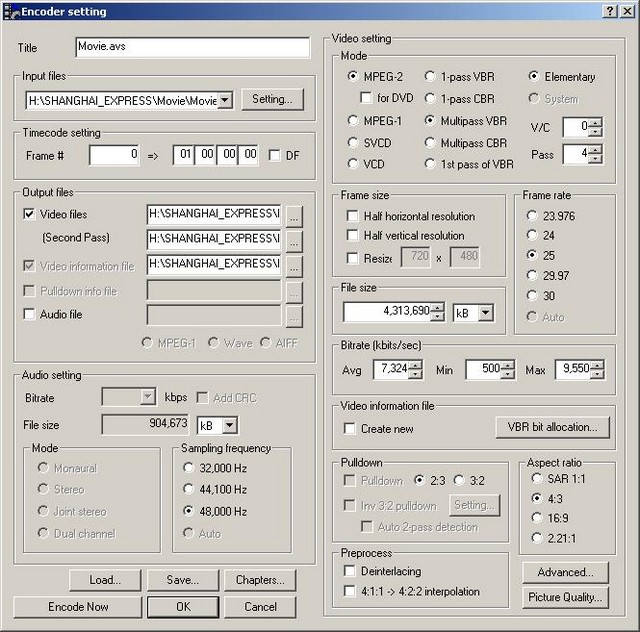Select the MPEG-1 mode radio button

coord(353,120)
